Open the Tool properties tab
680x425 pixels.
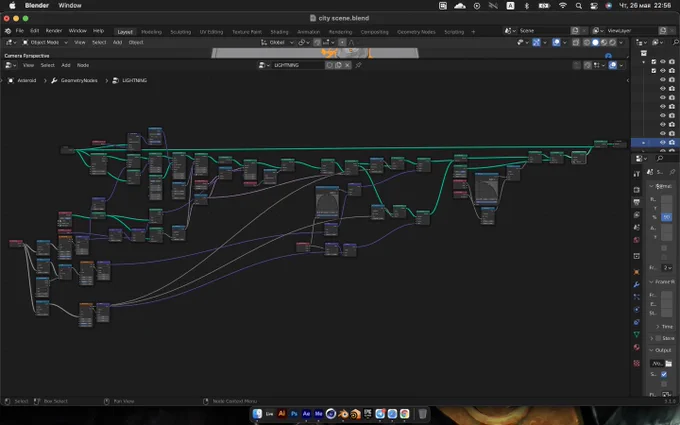point(637,174)
